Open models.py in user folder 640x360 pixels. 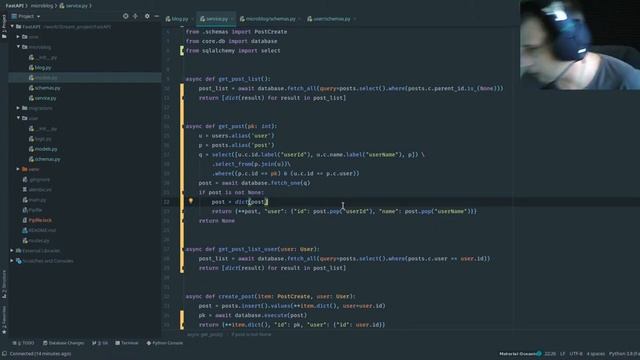coord(43,149)
